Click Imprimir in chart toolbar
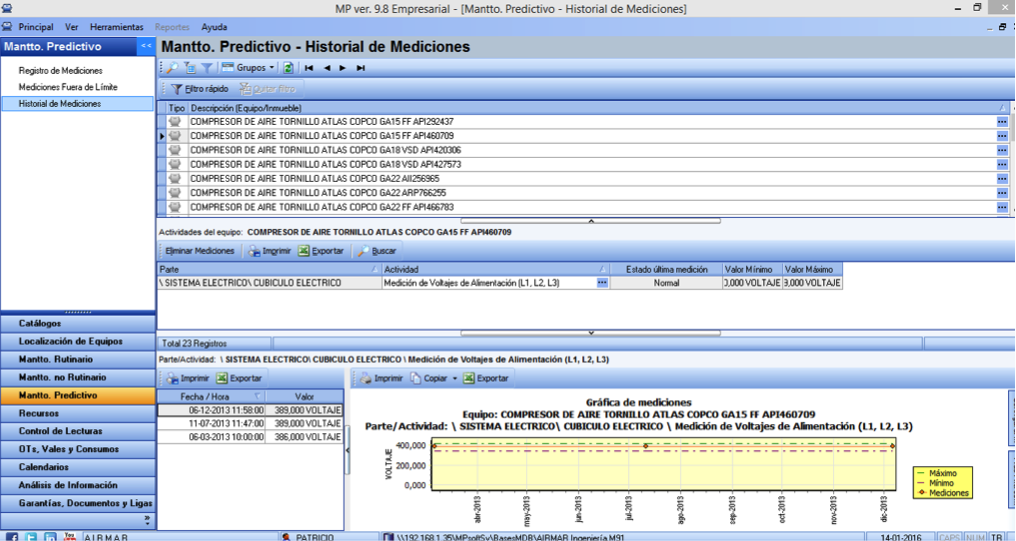 [x=382, y=378]
